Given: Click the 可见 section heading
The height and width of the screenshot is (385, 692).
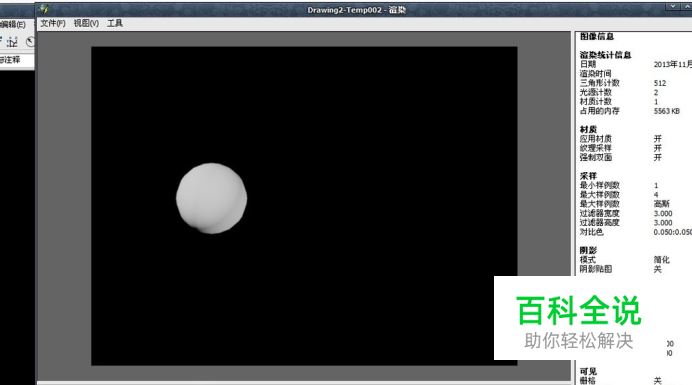Looking at the screenshot, I should 588,371.
